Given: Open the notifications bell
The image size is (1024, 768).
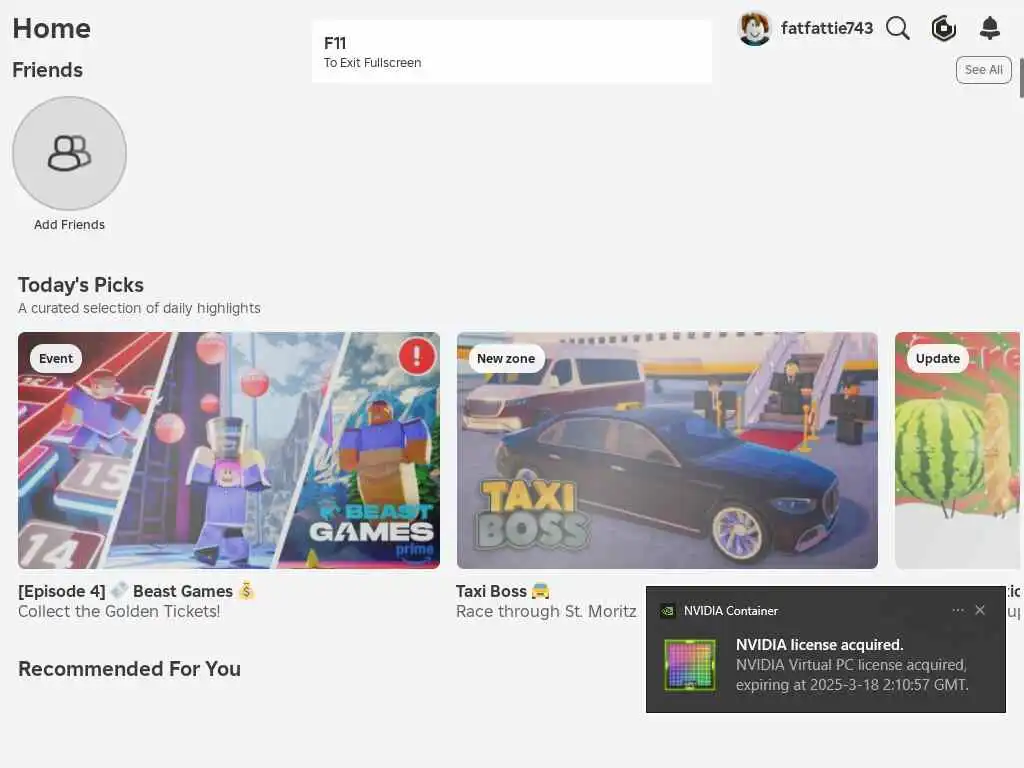Looking at the screenshot, I should pos(990,28).
